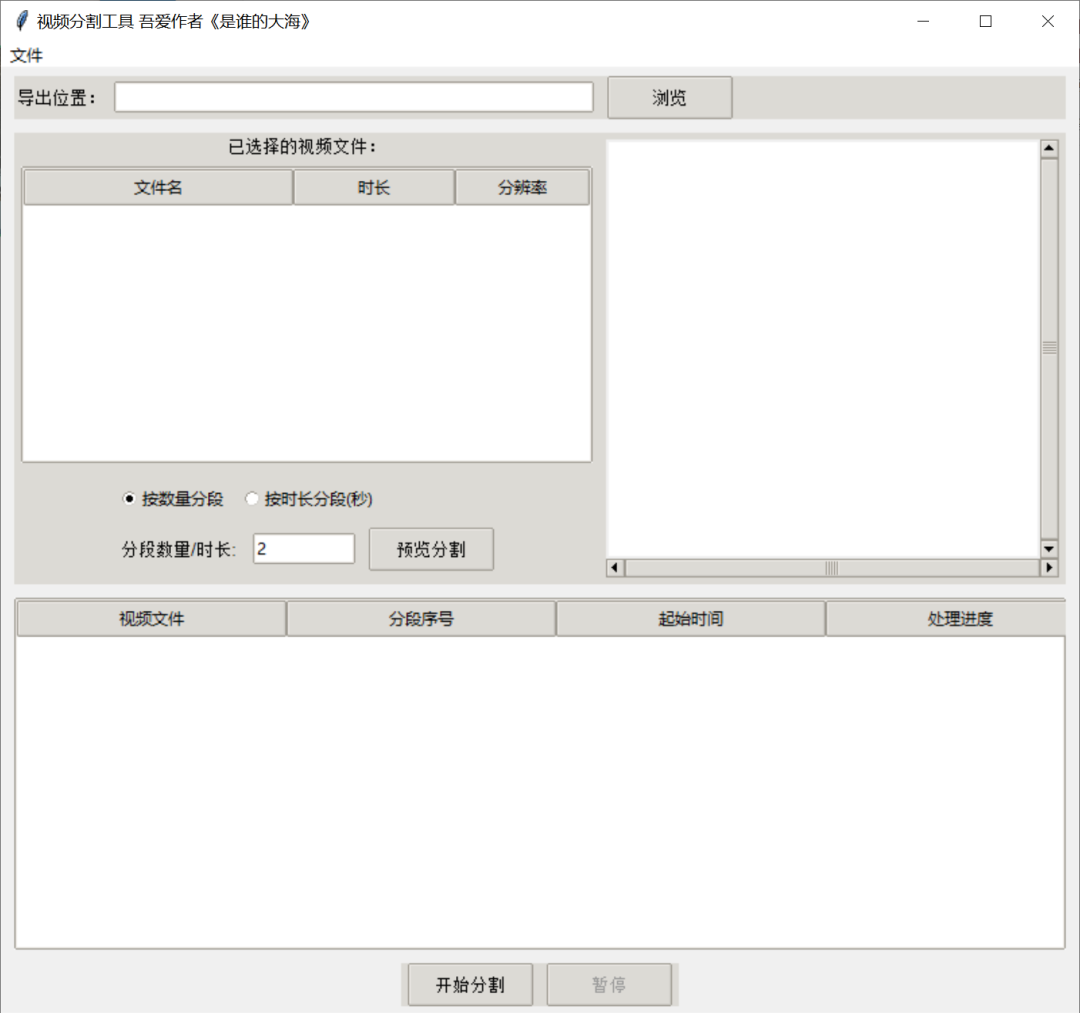This screenshot has width=1080, height=1013.
Task: Click the 时长 column header
Action: coord(374,187)
